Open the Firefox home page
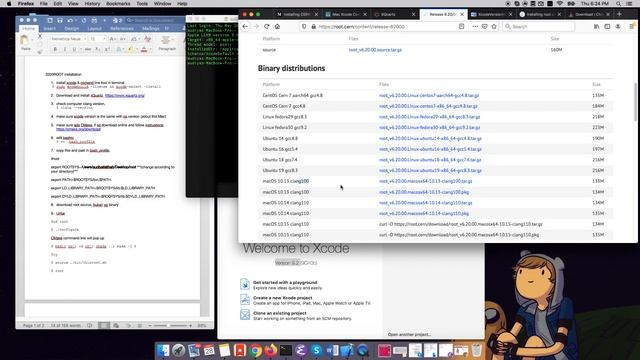The height and width of the screenshot is (360, 640). (x=278, y=27)
